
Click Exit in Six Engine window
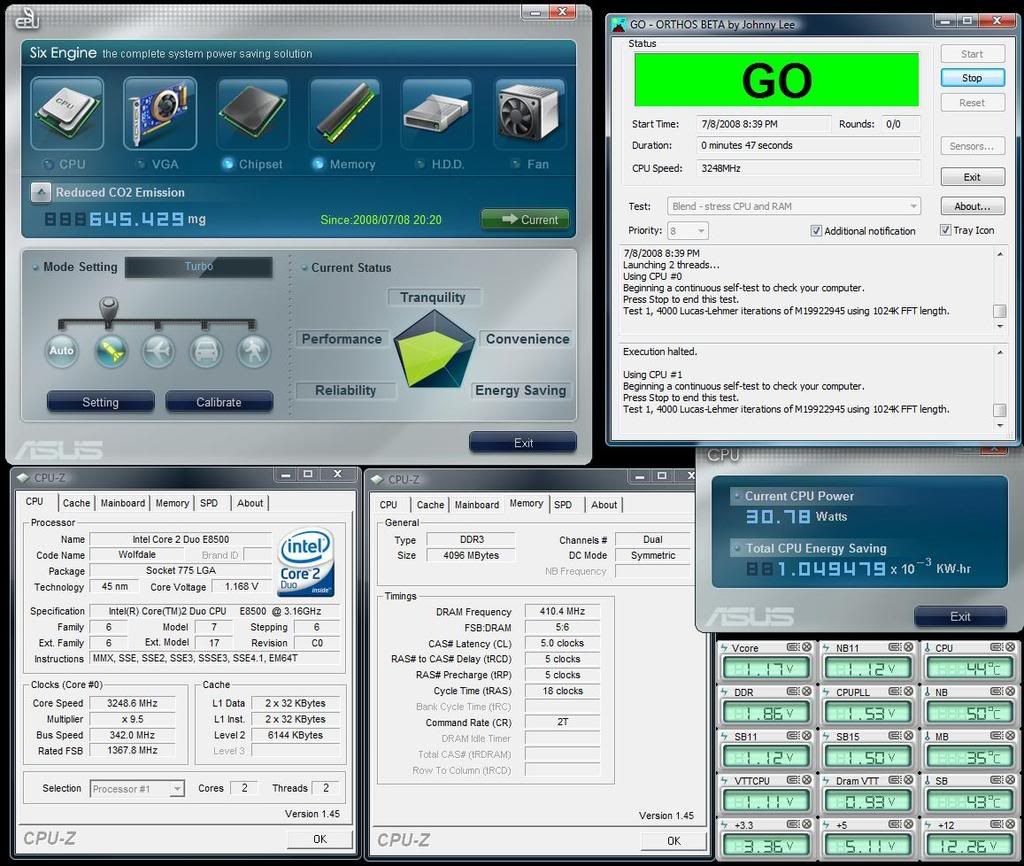coord(523,443)
